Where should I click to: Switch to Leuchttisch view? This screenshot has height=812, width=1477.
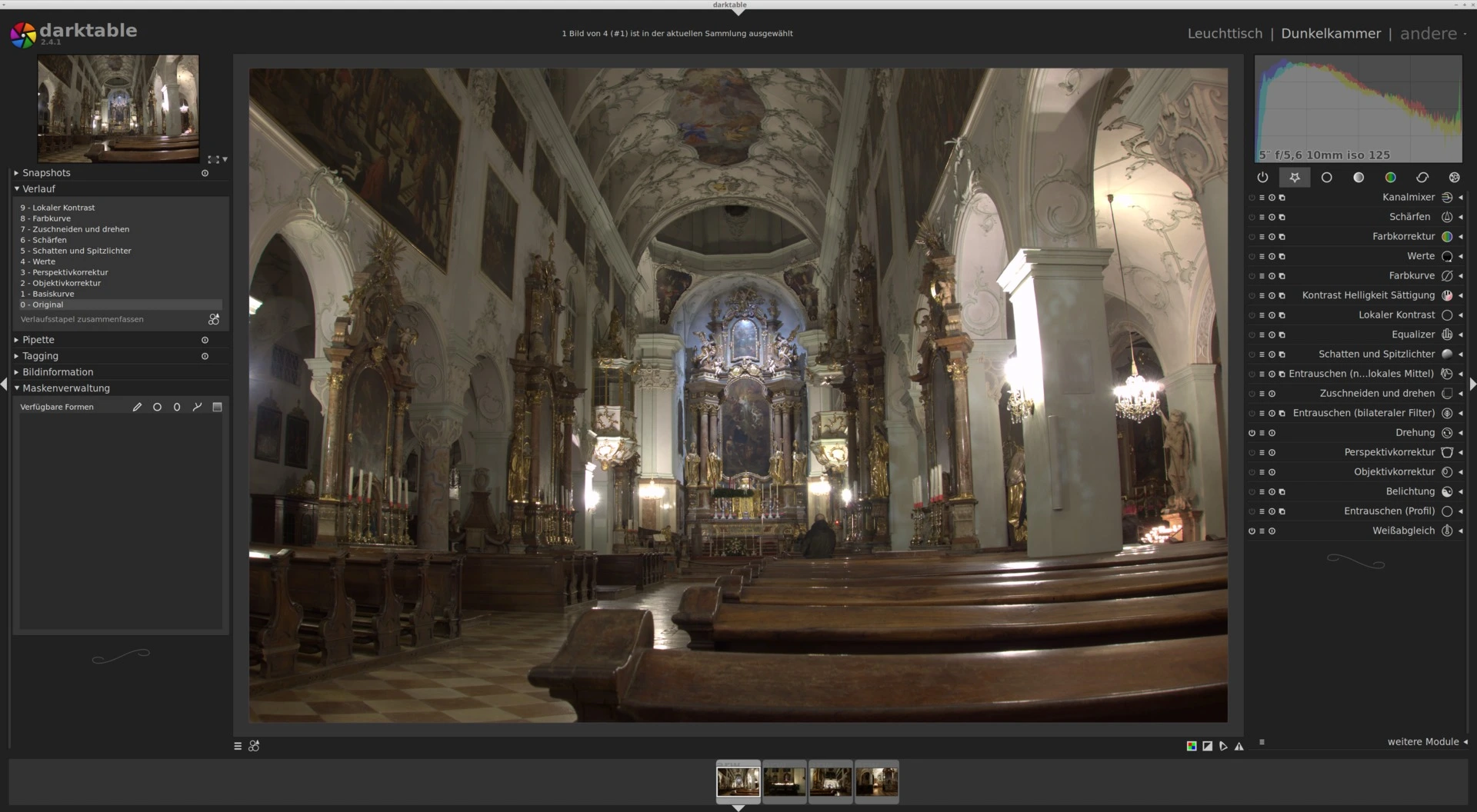(1225, 34)
